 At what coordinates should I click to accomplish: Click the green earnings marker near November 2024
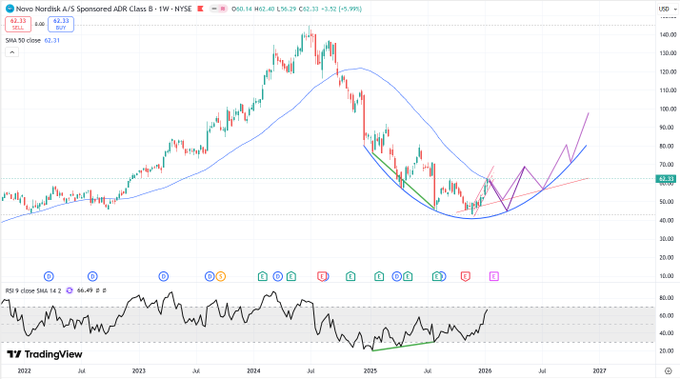pos(350,276)
